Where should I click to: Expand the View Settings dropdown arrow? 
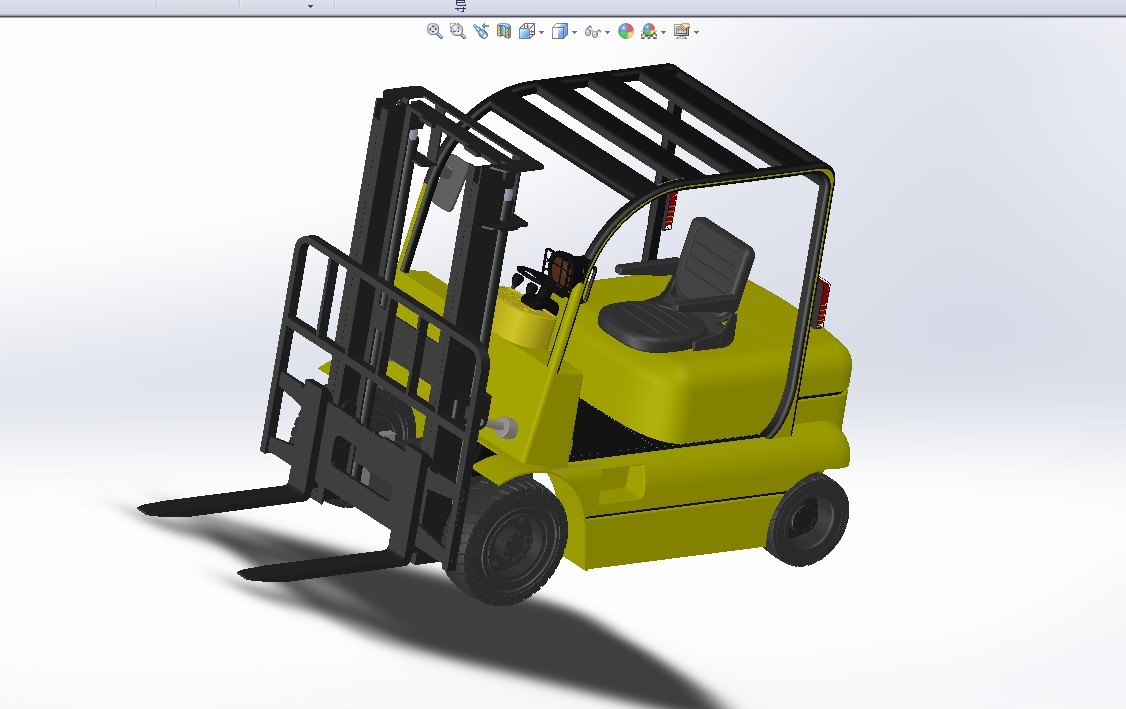pos(697,32)
